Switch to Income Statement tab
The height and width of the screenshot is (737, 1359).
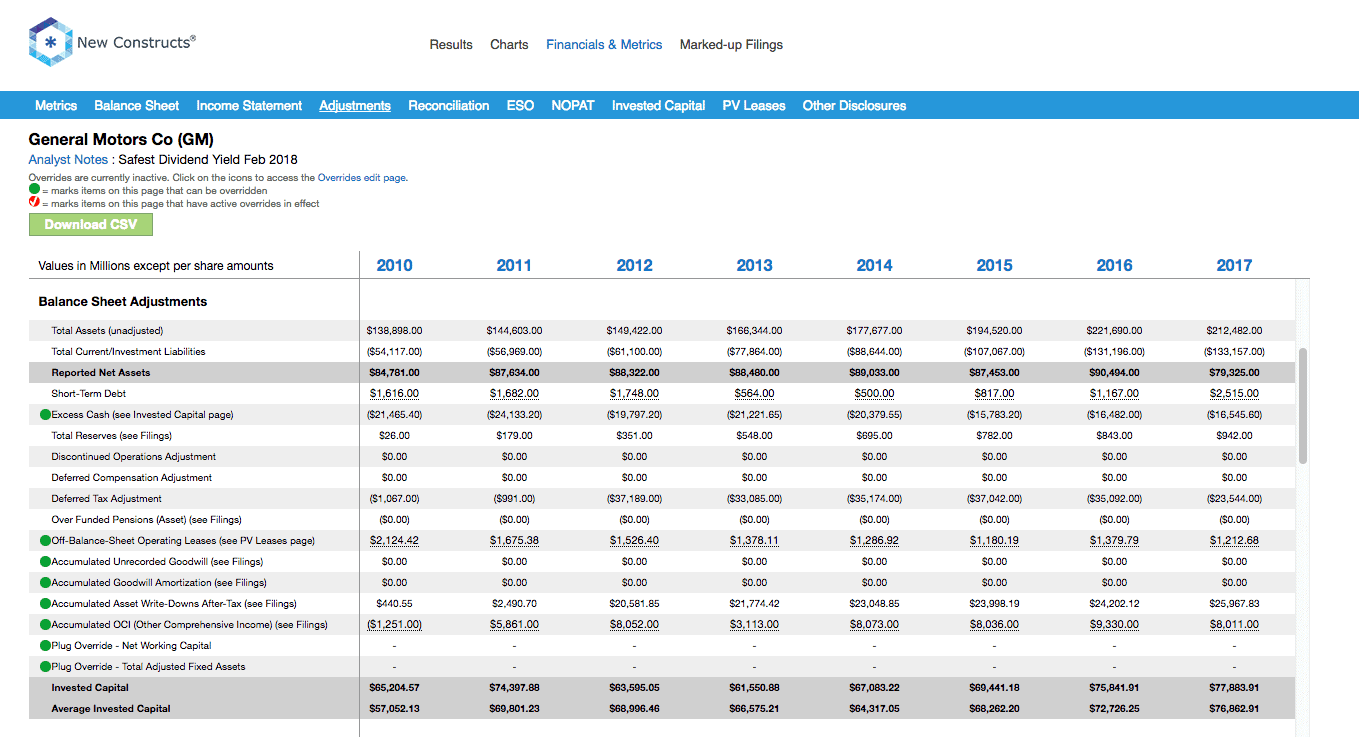[249, 105]
